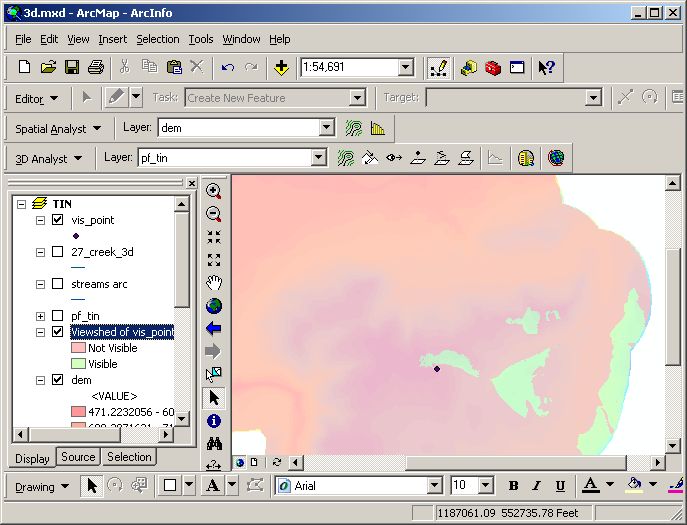This screenshot has height=525, width=687.
Task: Launch ArcScene from 3D Analyst toolbar
Action: (526, 158)
